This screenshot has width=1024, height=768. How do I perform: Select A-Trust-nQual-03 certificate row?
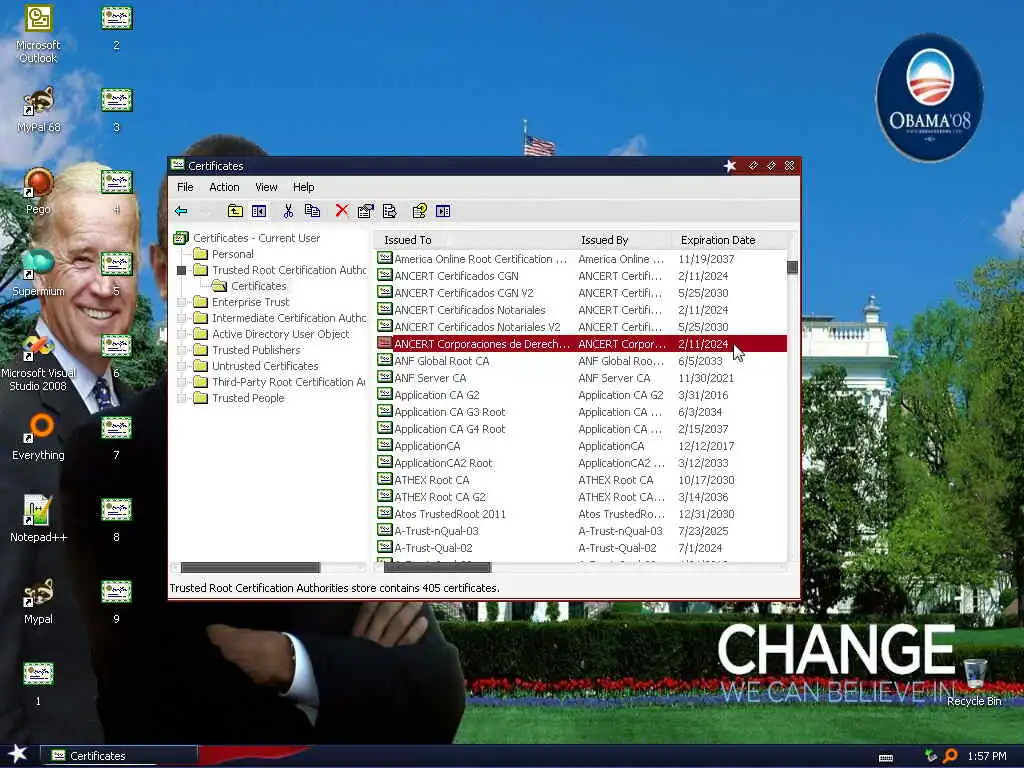pos(581,530)
